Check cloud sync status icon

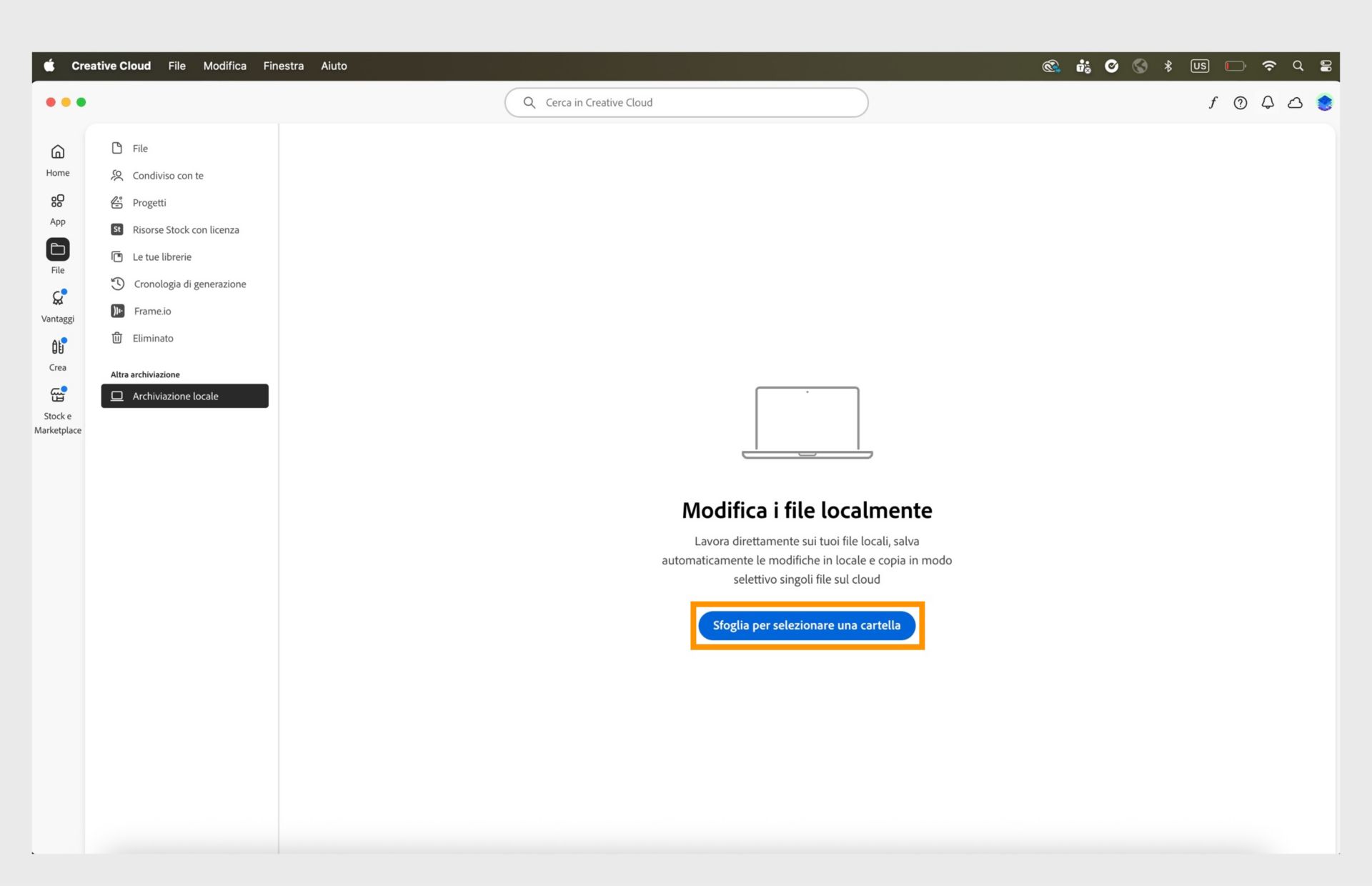point(1295,103)
